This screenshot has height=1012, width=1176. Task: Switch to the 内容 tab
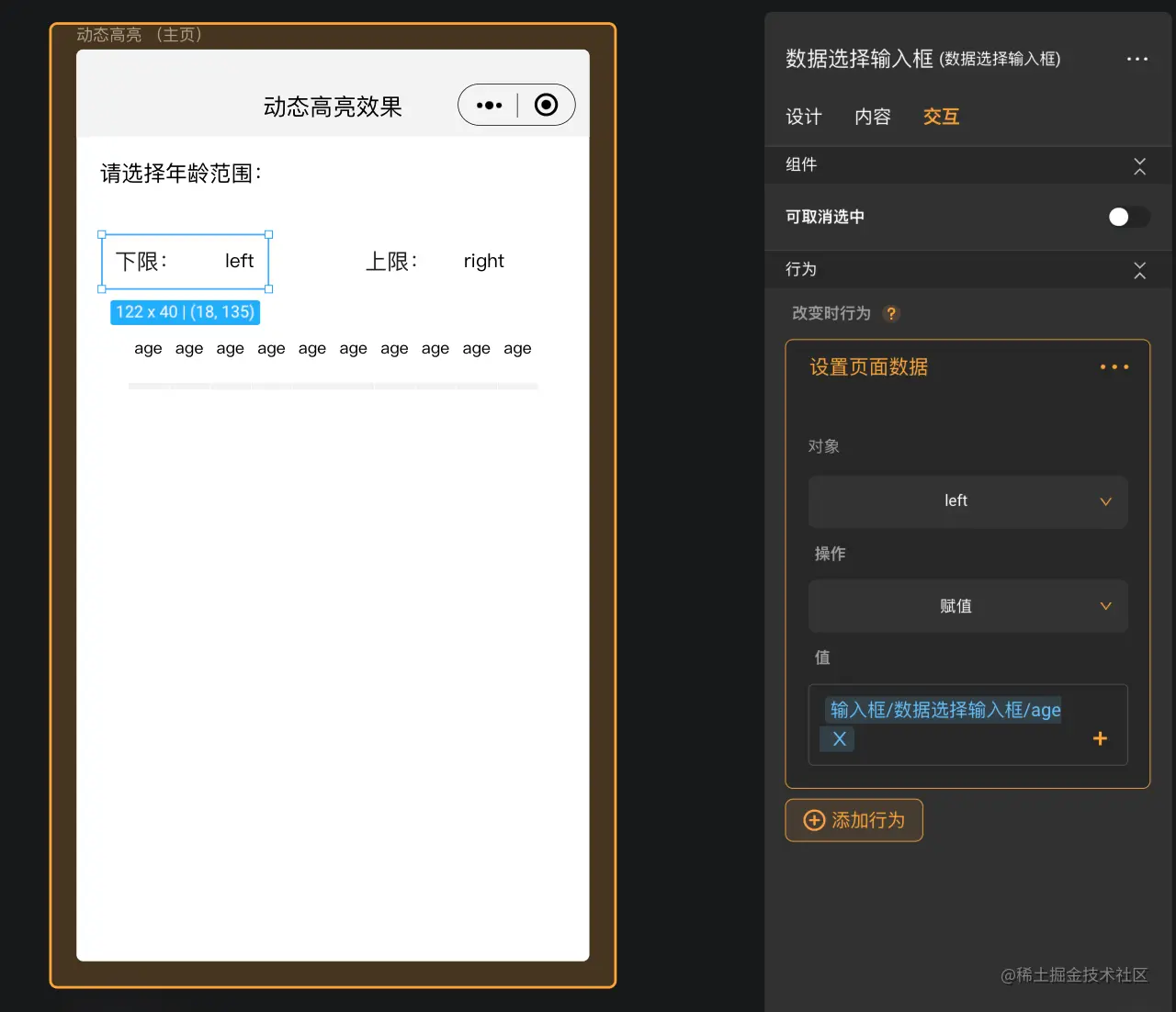coord(873,117)
